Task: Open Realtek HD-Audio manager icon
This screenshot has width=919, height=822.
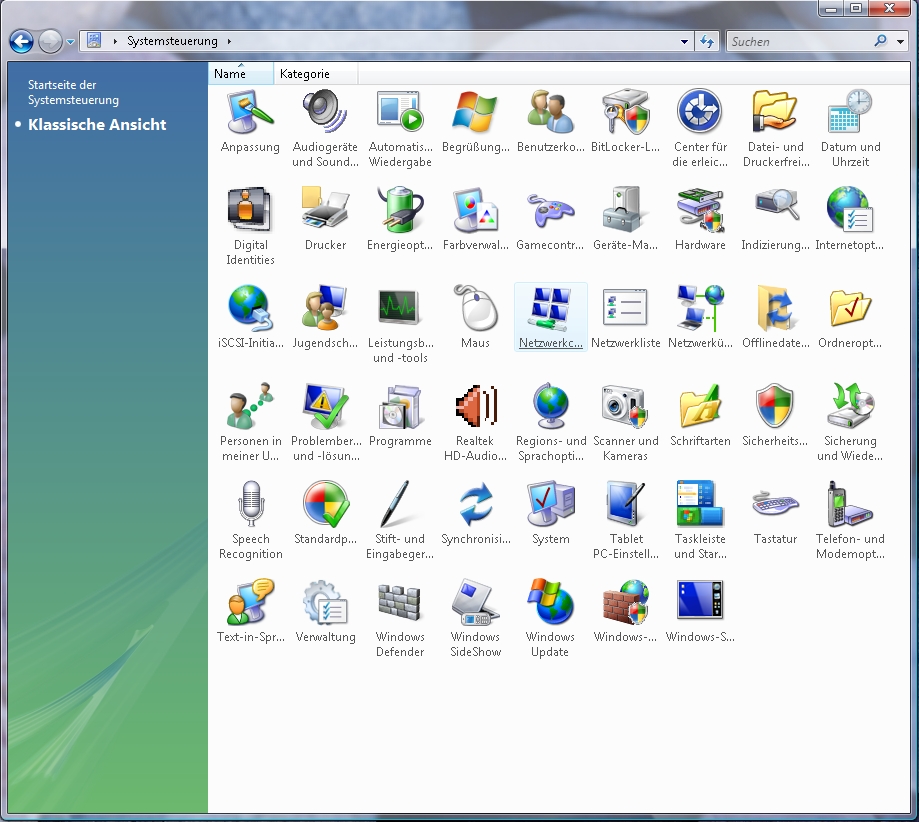Action: coord(475,405)
